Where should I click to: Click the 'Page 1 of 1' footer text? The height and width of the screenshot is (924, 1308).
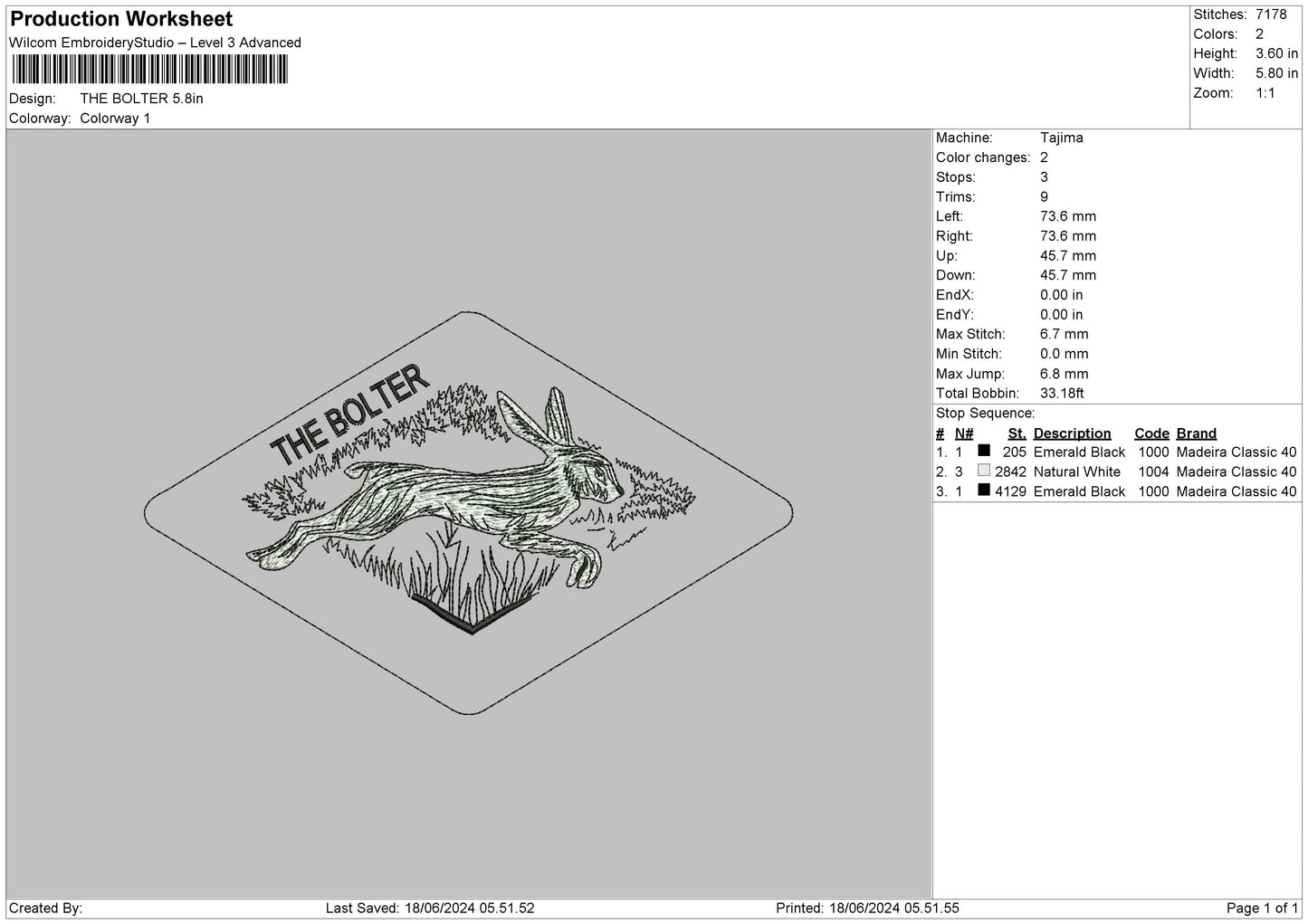pos(1262,908)
